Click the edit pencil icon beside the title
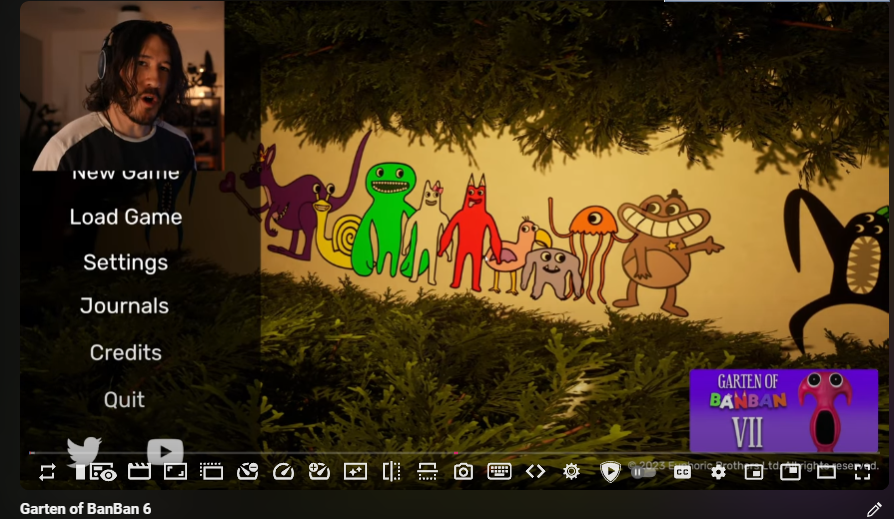Screen dimensions: 894x519 pyautogui.click(x=874, y=509)
